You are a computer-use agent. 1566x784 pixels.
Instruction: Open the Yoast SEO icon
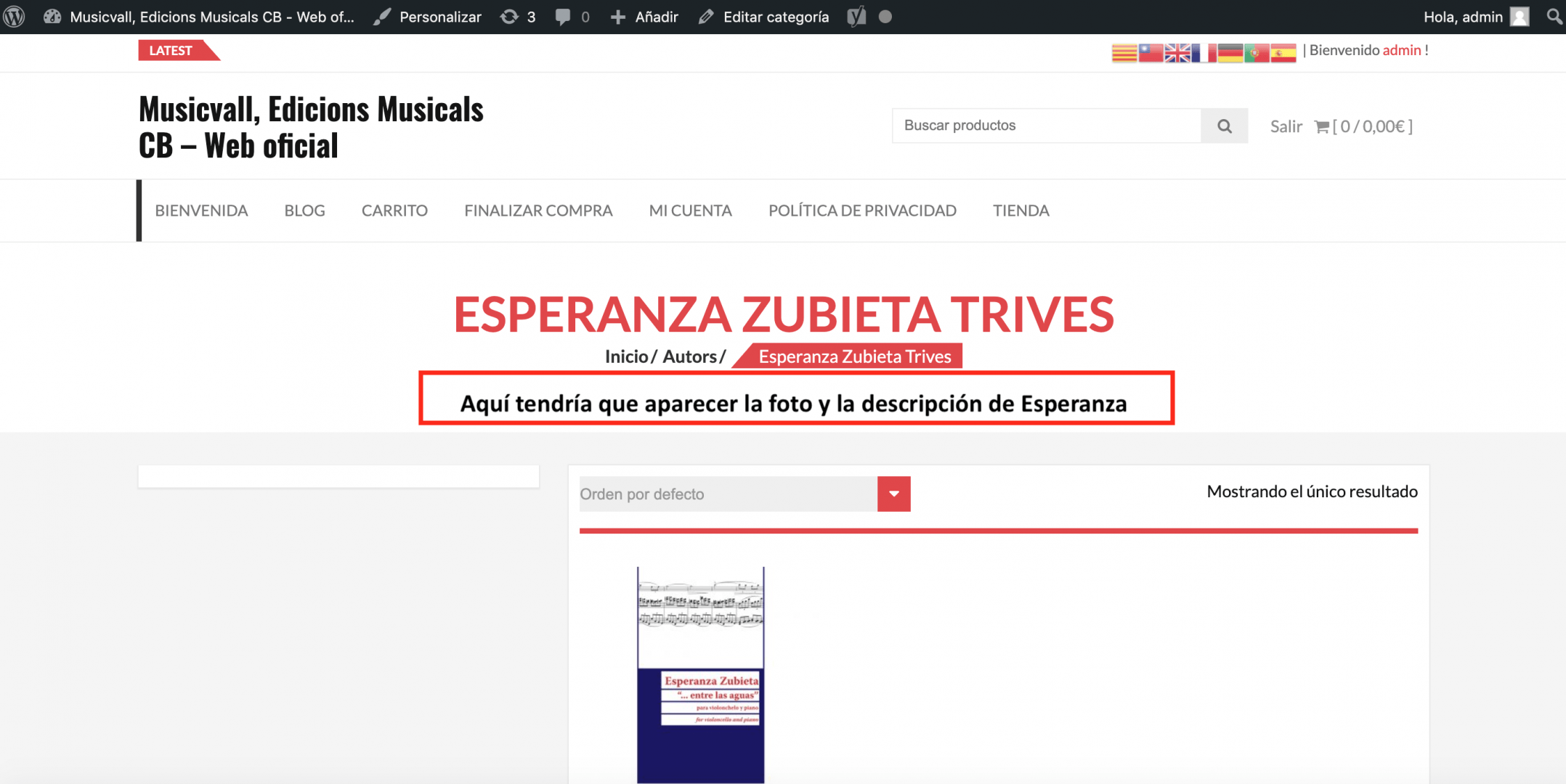856,17
